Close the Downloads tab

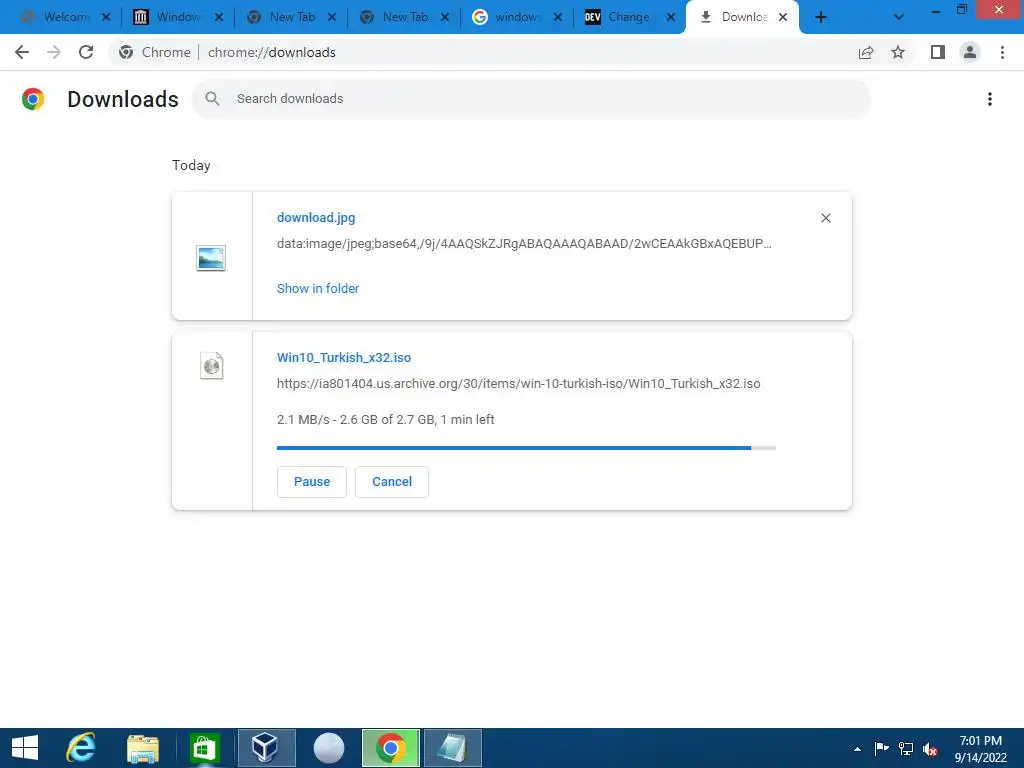click(783, 18)
